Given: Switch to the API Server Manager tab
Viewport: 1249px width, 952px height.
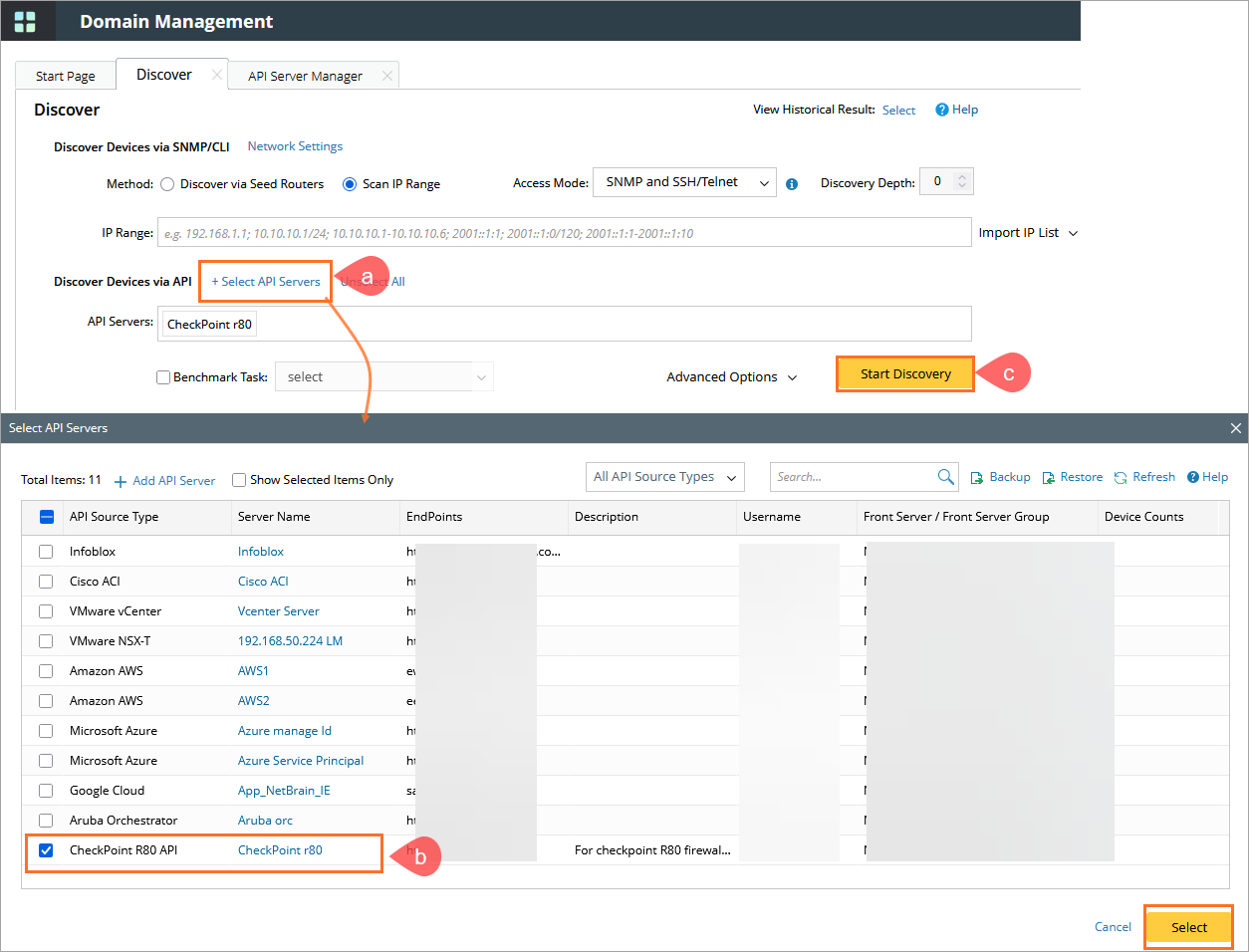Looking at the screenshot, I should coord(305,76).
